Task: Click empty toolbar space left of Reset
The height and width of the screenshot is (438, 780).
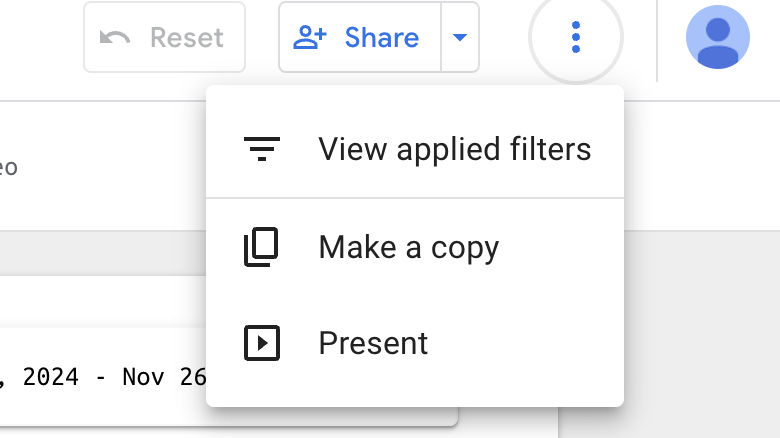Action: [x=40, y=40]
